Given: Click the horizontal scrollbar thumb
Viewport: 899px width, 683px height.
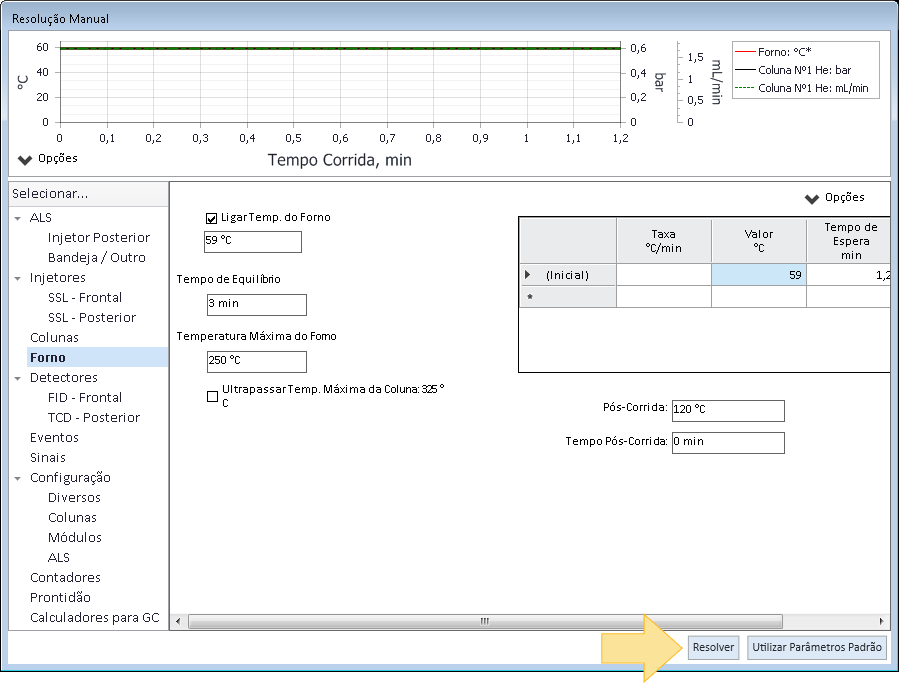Looking at the screenshot, I should click(x=485, y=622).
